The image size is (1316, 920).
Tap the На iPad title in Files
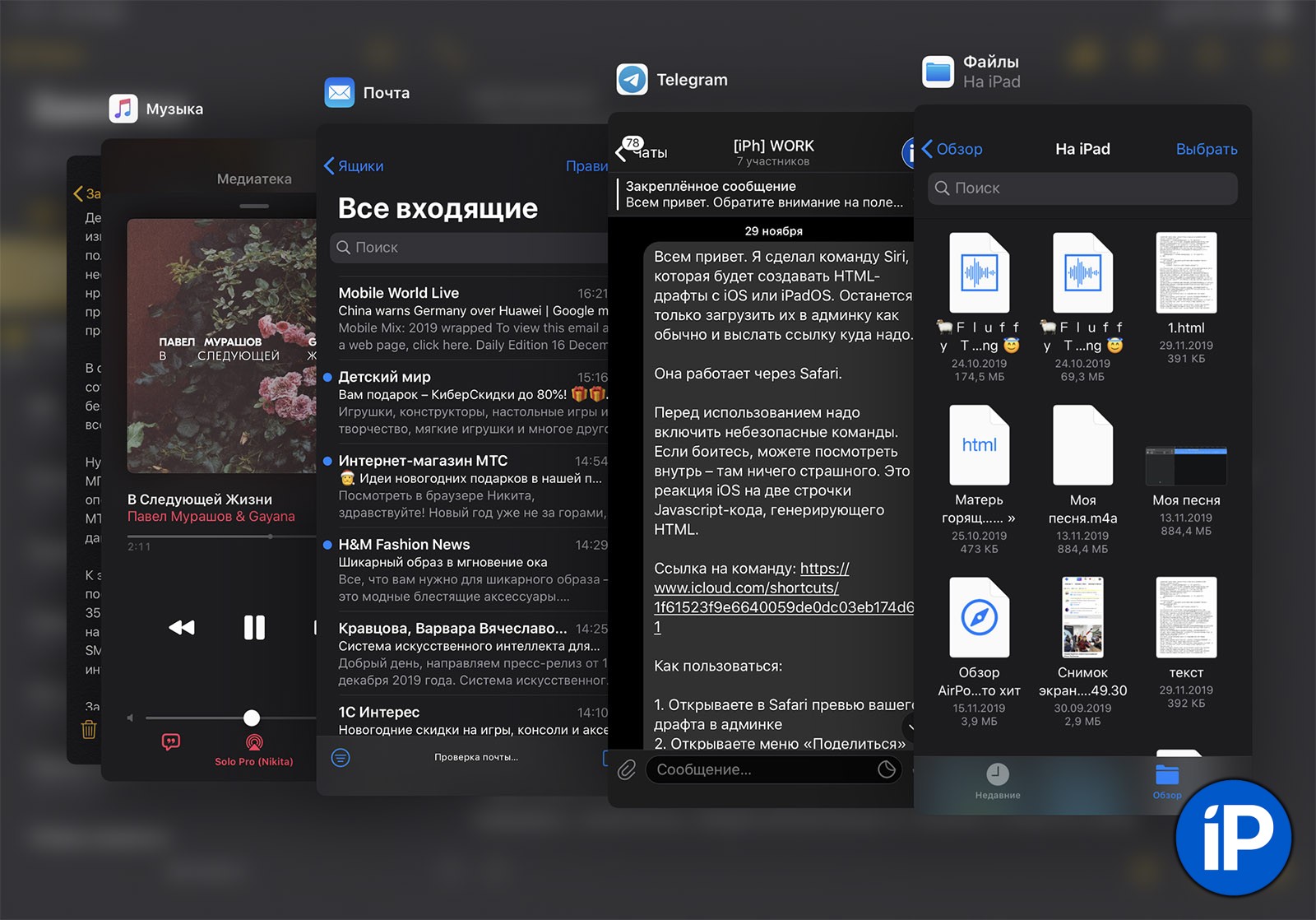click(1082, 149)
